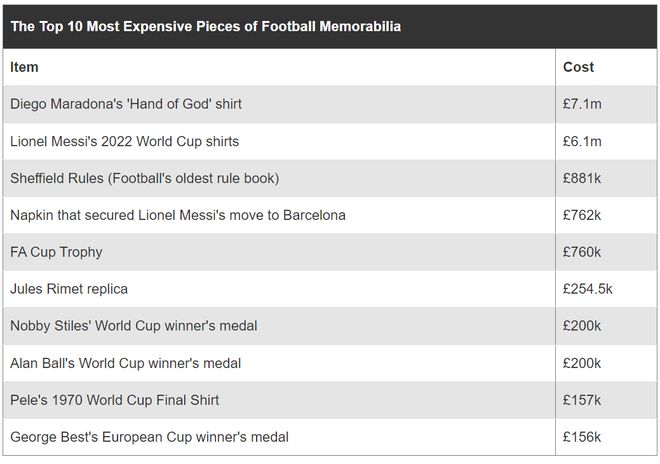Viewport: 660px width, 464px height.
Task: Click the £157k cost cell
Action: click(582, 400)
